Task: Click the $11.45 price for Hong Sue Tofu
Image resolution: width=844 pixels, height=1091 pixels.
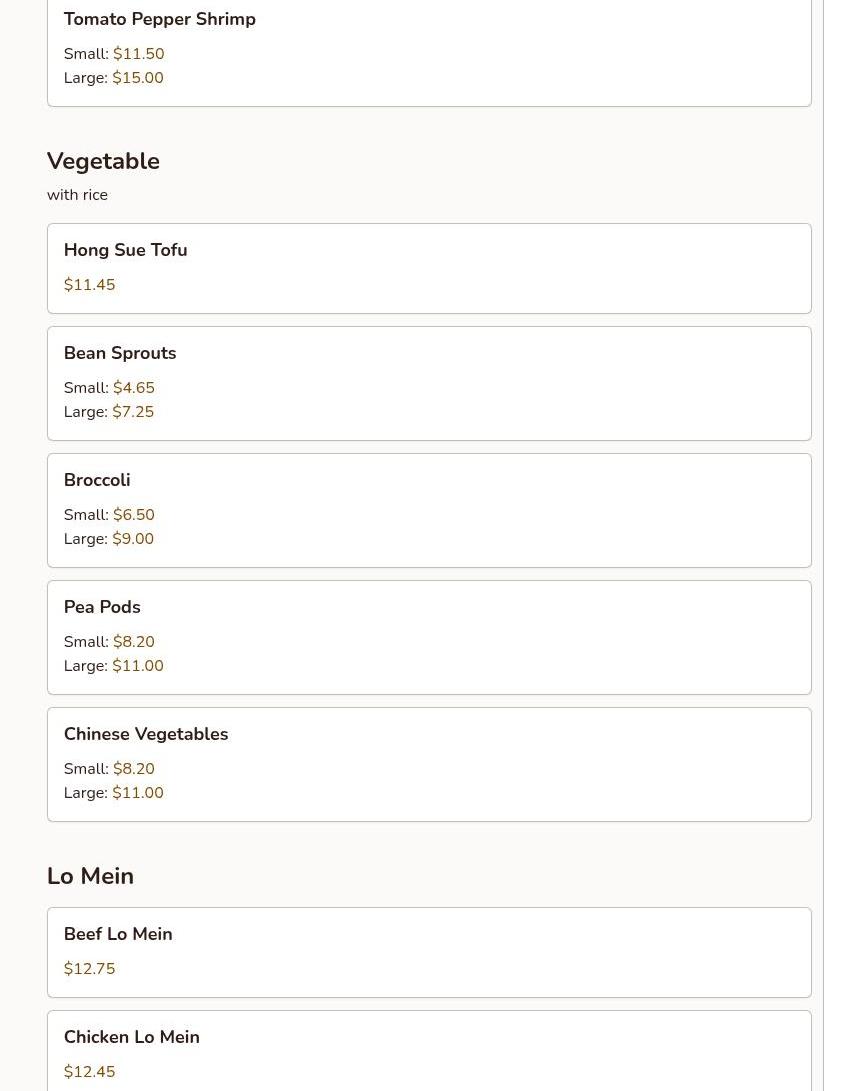Action: [x=89, y=285]
